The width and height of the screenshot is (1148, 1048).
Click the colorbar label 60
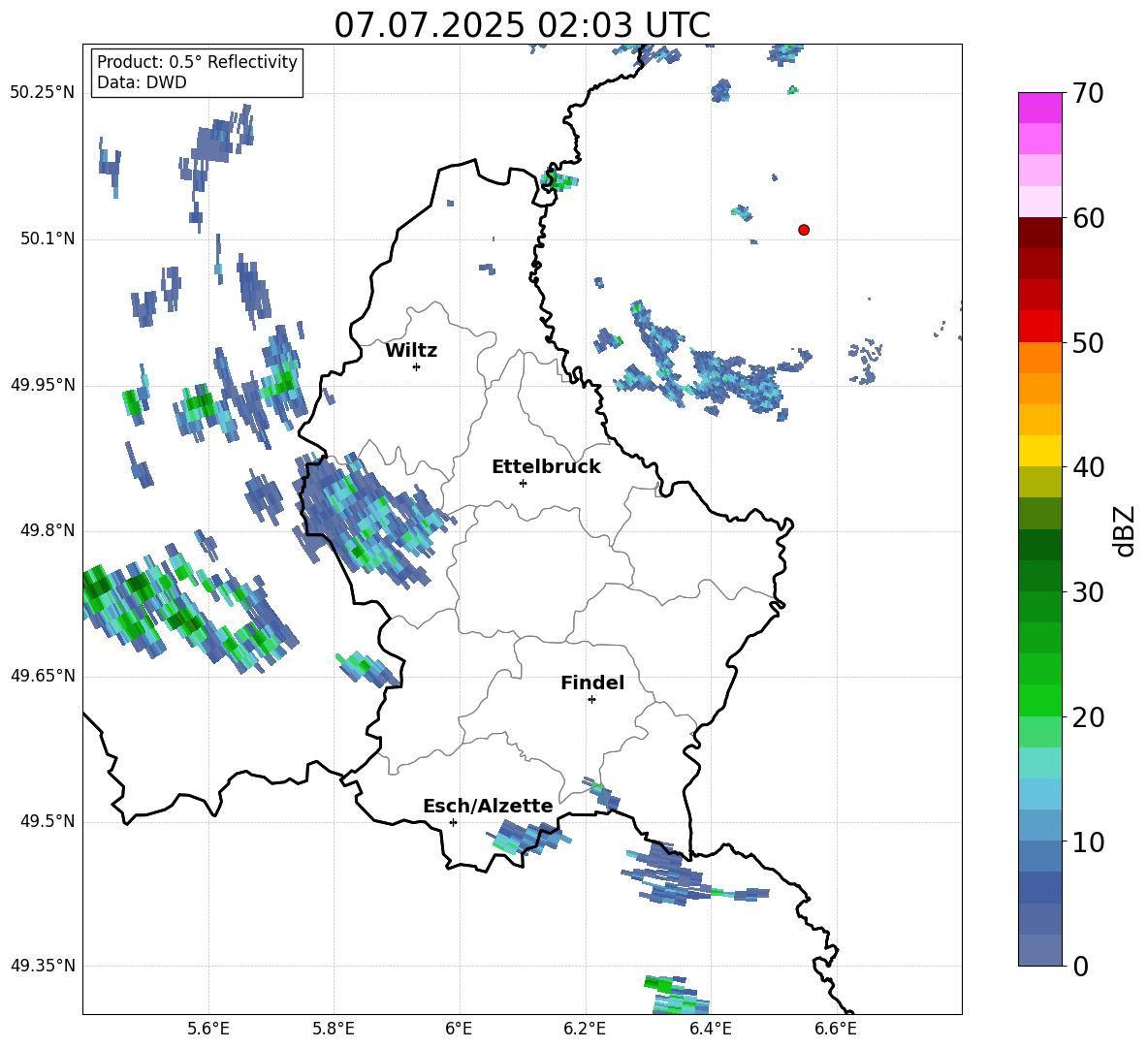coord(1088,218)
